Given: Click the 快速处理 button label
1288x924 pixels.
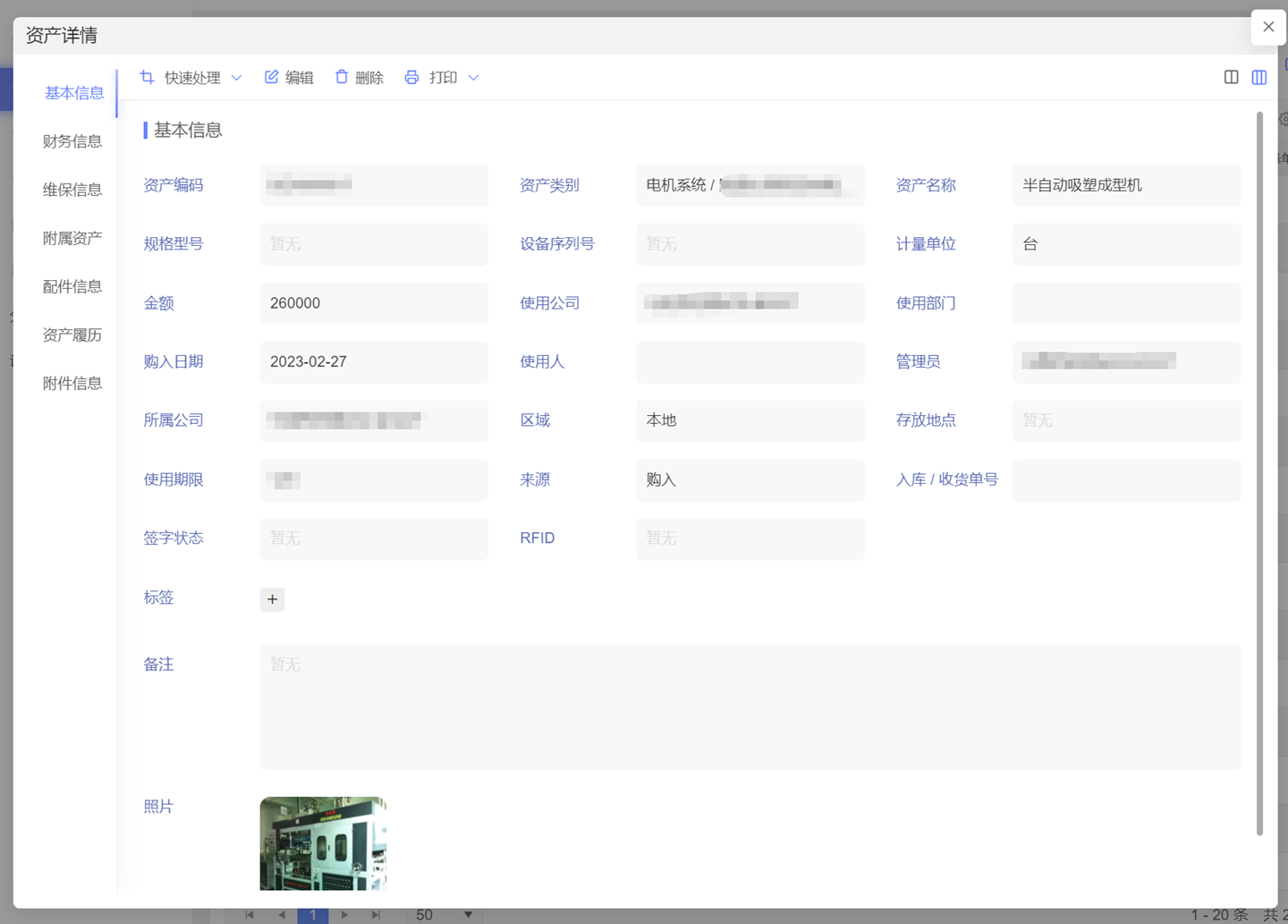Looking at the screenshot, I should [x=192, y=78].
